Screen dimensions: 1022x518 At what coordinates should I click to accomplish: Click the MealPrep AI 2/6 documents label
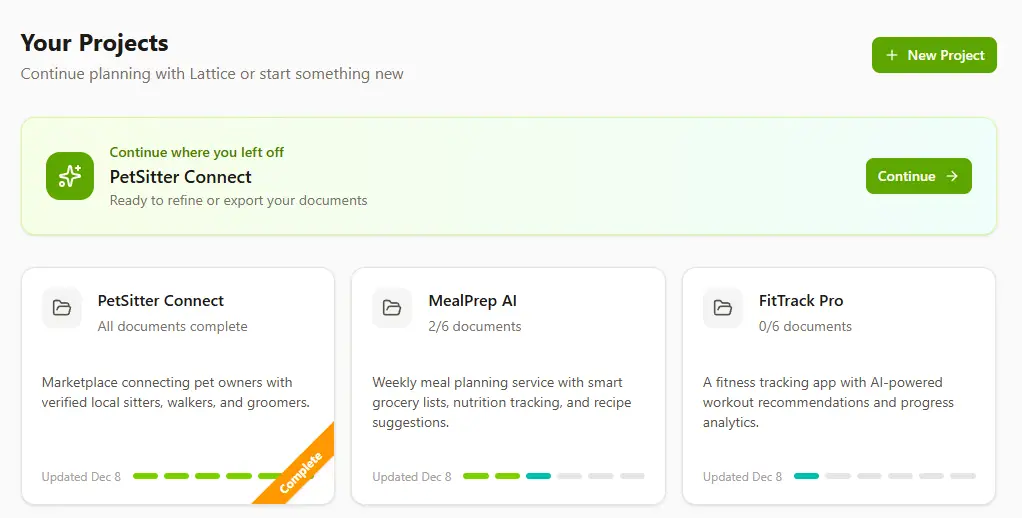475,326
